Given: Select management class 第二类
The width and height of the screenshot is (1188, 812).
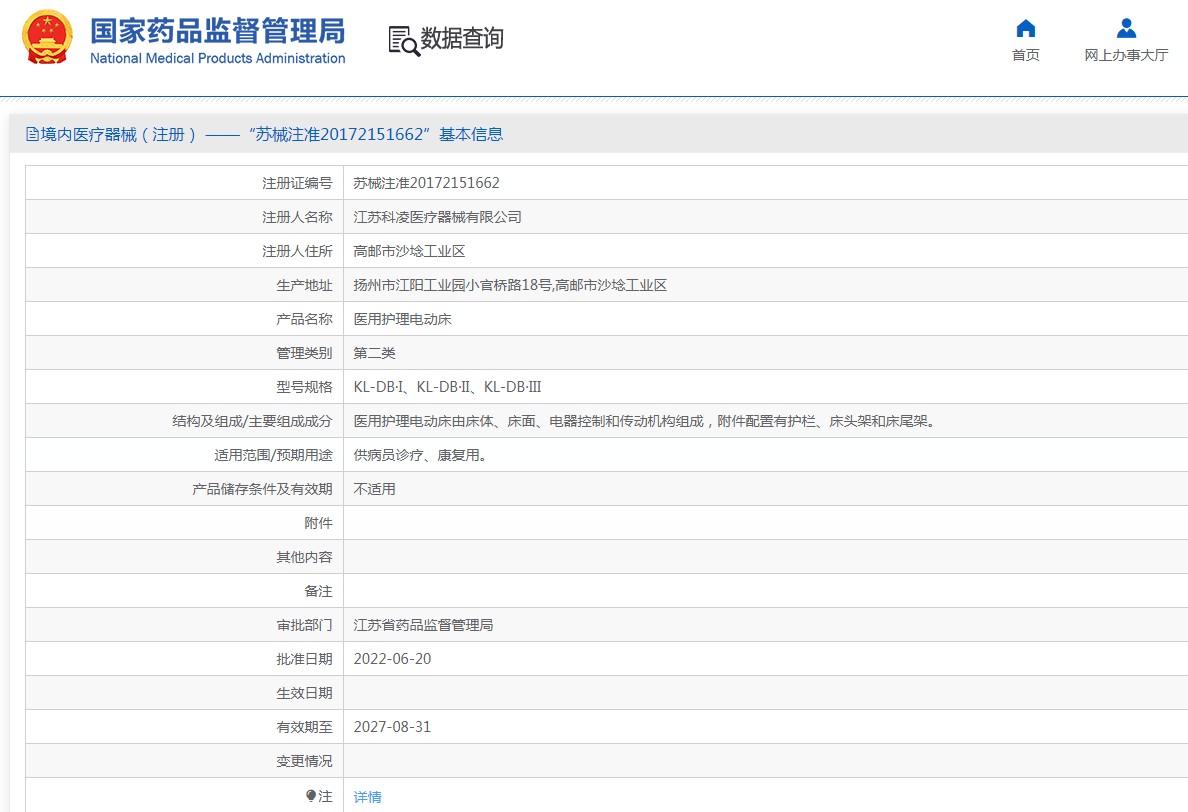Looking at the screenshot, I should (x=374, y=353).
